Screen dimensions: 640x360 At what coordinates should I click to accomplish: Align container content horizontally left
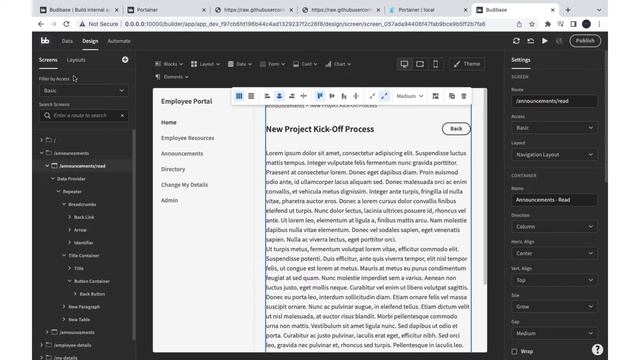pos(267,96)
